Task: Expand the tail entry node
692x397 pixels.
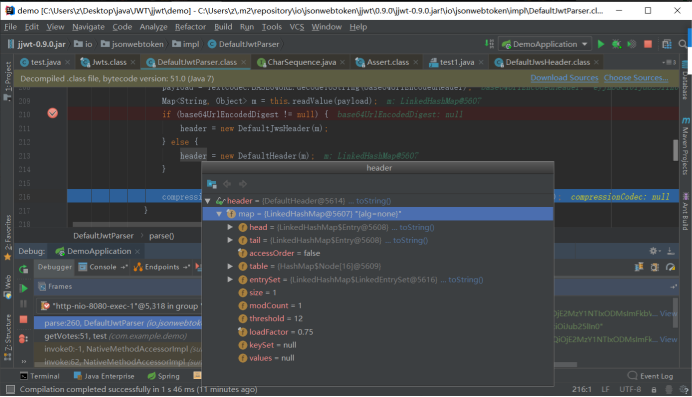Action: (x=230, y=240)
